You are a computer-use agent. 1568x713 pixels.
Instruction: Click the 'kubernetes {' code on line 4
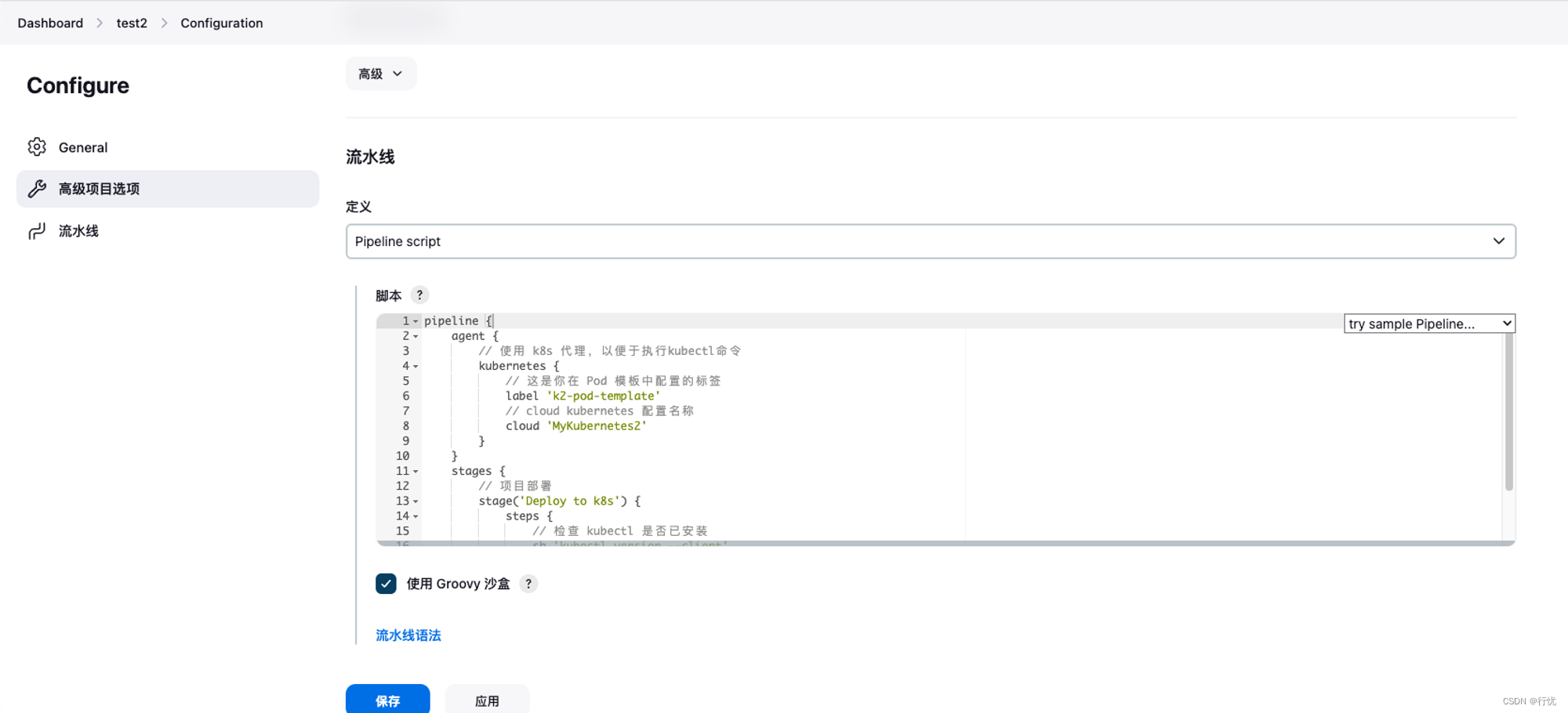519,366
